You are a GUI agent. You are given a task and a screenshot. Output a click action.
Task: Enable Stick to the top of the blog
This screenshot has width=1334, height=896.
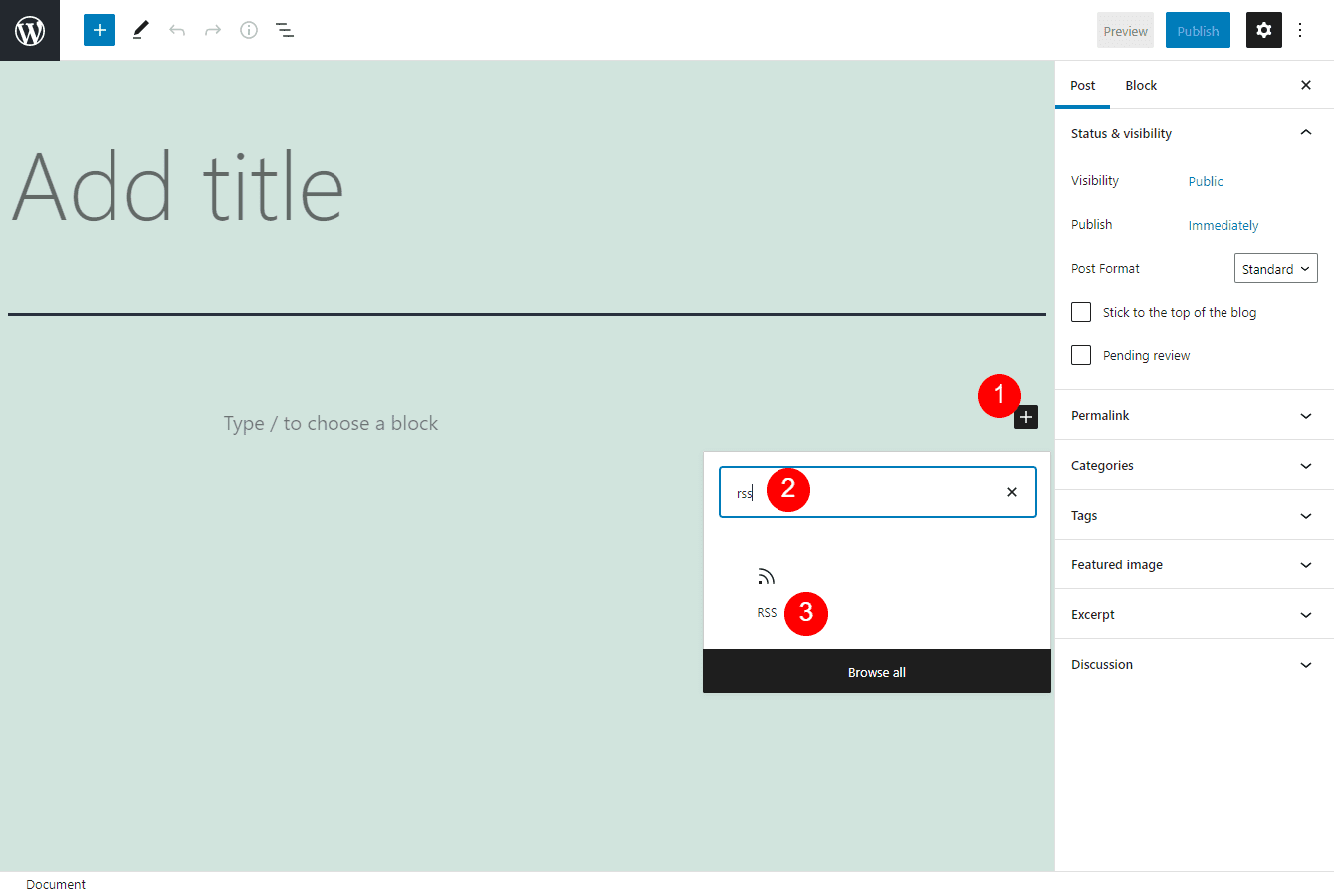1081,312
